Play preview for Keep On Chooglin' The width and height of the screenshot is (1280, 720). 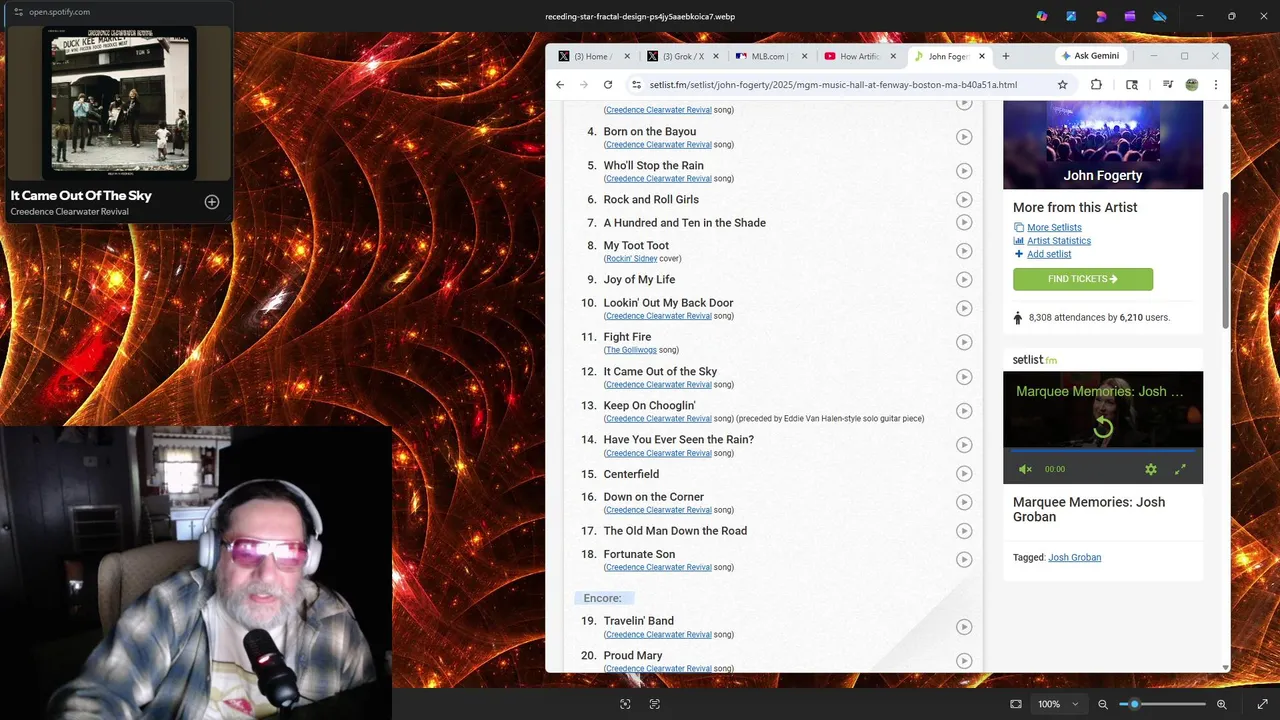click(964, 411)
